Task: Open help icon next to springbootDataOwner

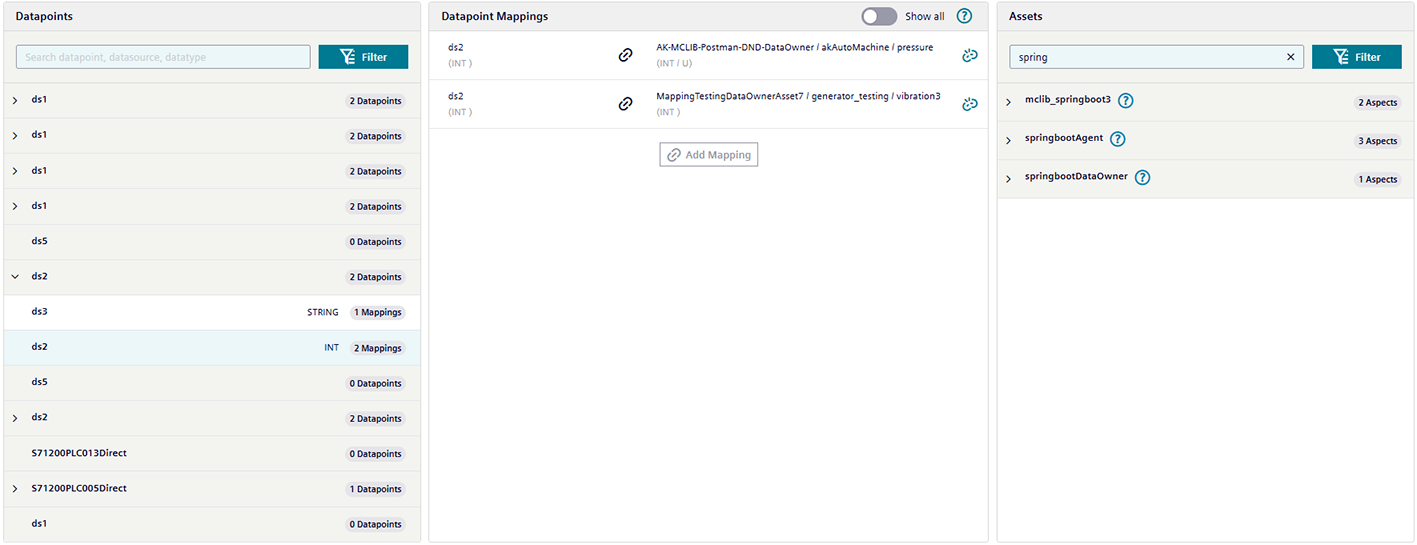Action: [1142, 177]
